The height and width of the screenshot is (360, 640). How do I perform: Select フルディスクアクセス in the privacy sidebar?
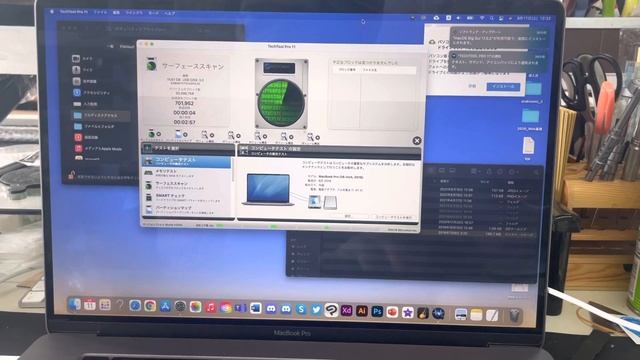coord(101,116)
